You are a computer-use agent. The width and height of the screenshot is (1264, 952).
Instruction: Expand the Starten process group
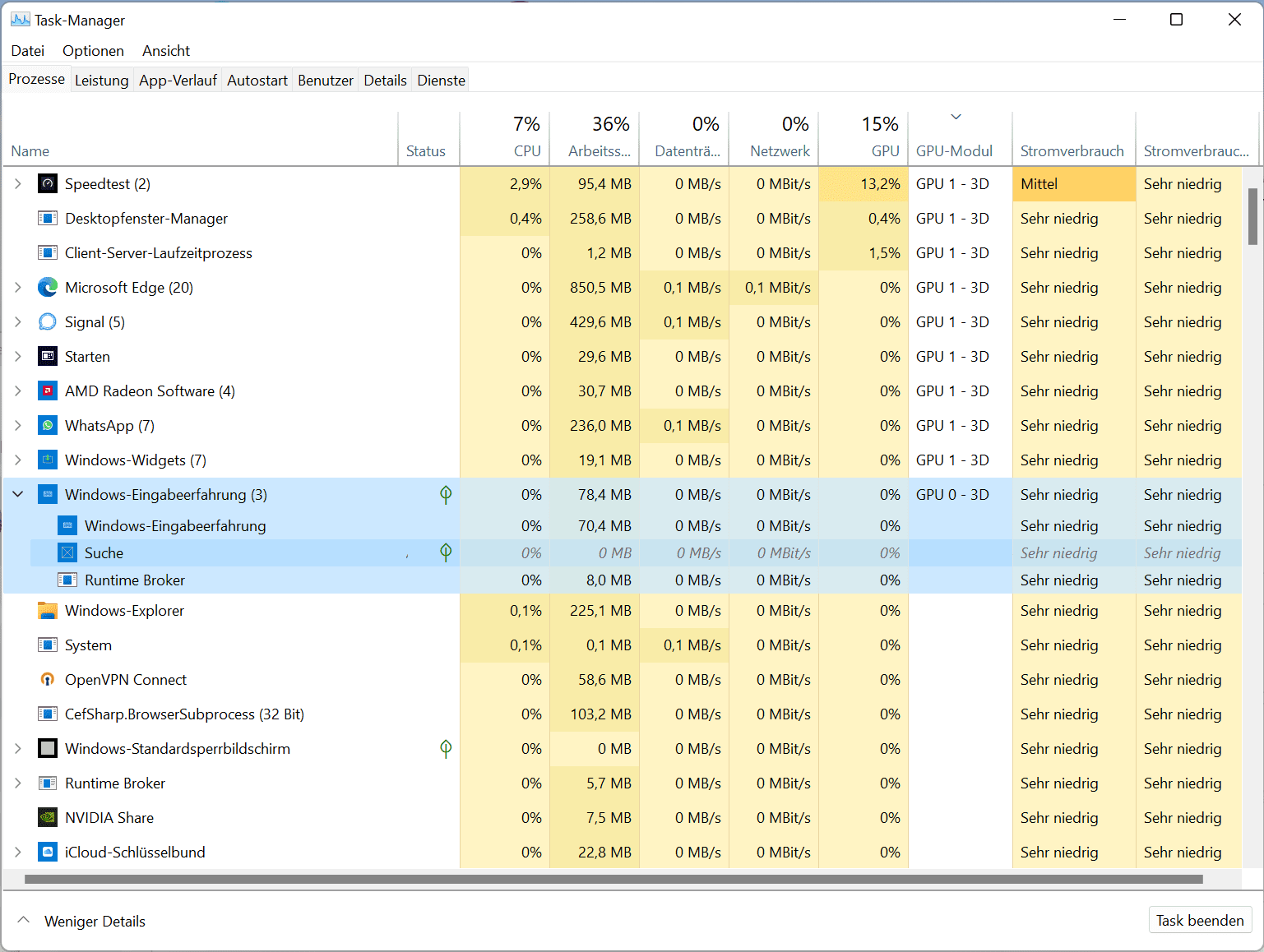[x=18, y=357]
